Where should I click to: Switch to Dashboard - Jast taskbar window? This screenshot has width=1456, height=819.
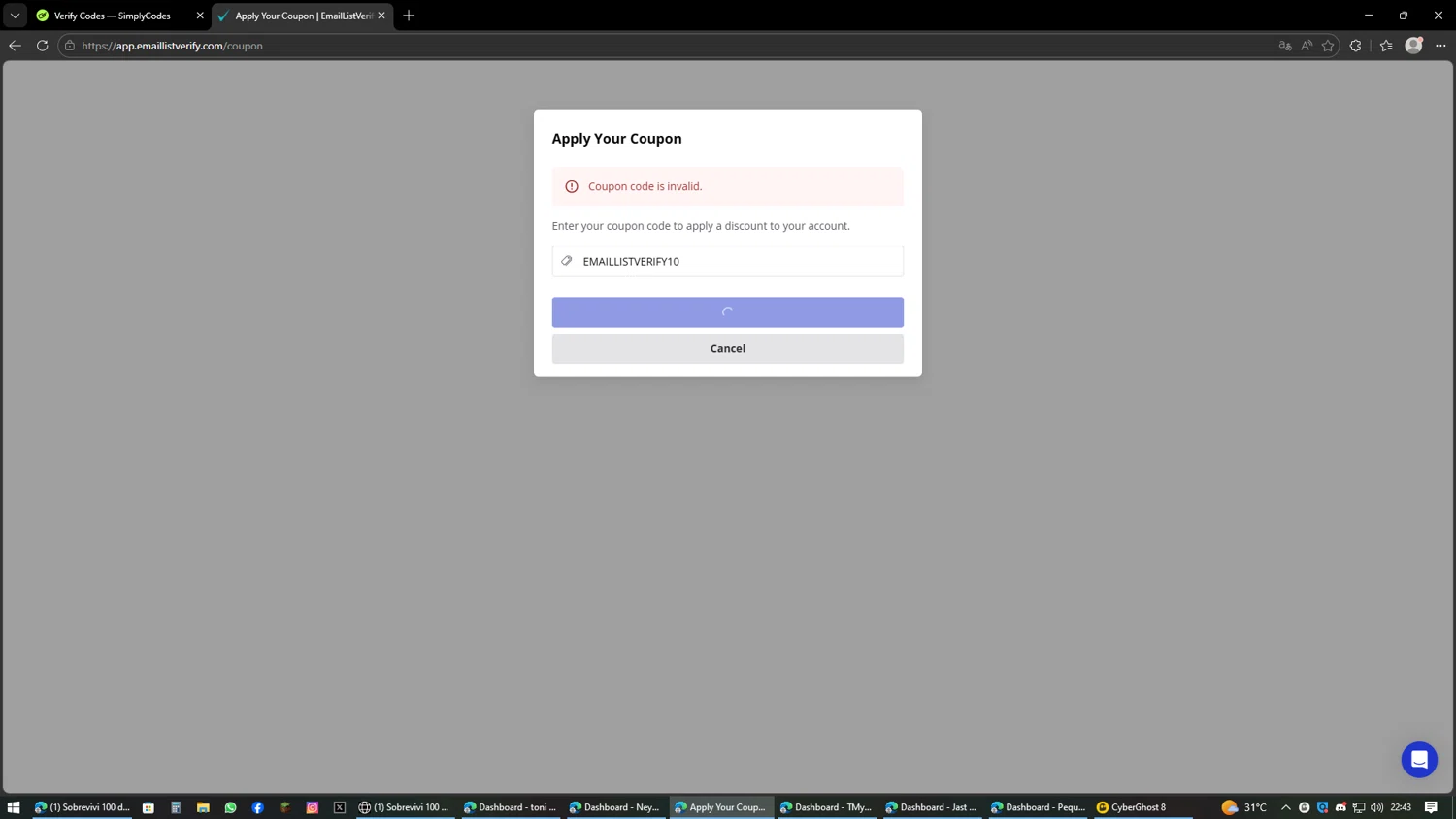tap(932, 807)
